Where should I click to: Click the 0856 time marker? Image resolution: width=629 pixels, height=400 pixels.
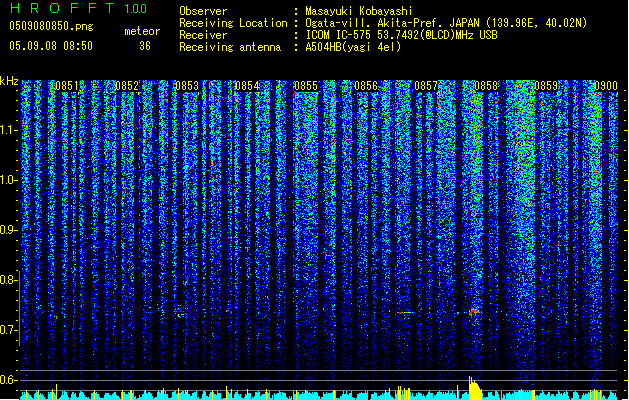pyautogui.click(x=366, y=86)
